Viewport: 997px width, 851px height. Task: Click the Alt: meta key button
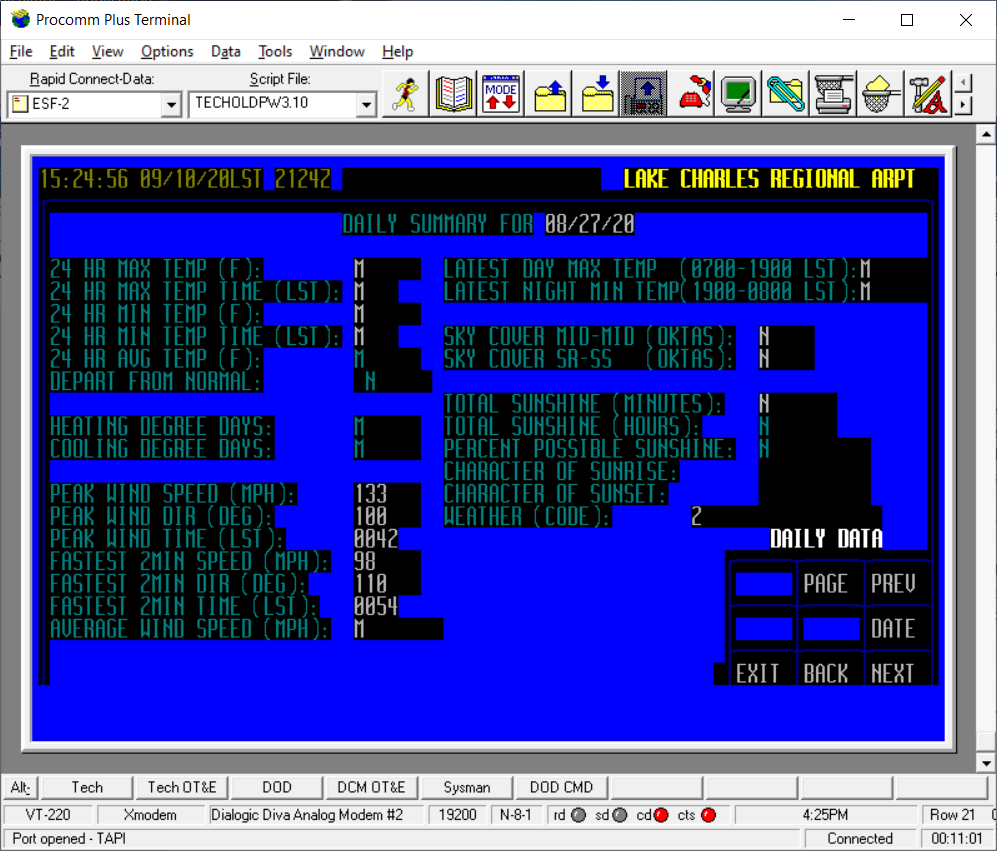21,787
